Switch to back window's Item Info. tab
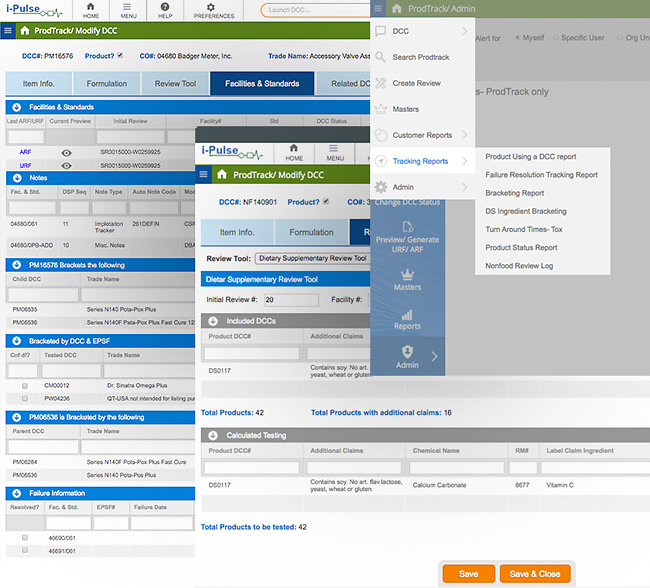The width and height of the screenshot is (650, 588). coord(39,83)
